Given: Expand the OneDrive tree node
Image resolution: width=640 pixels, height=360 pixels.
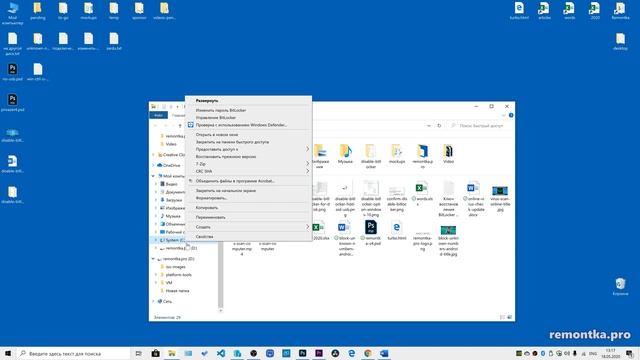Looking at the screenshot, I should click(x=153, y=166).
